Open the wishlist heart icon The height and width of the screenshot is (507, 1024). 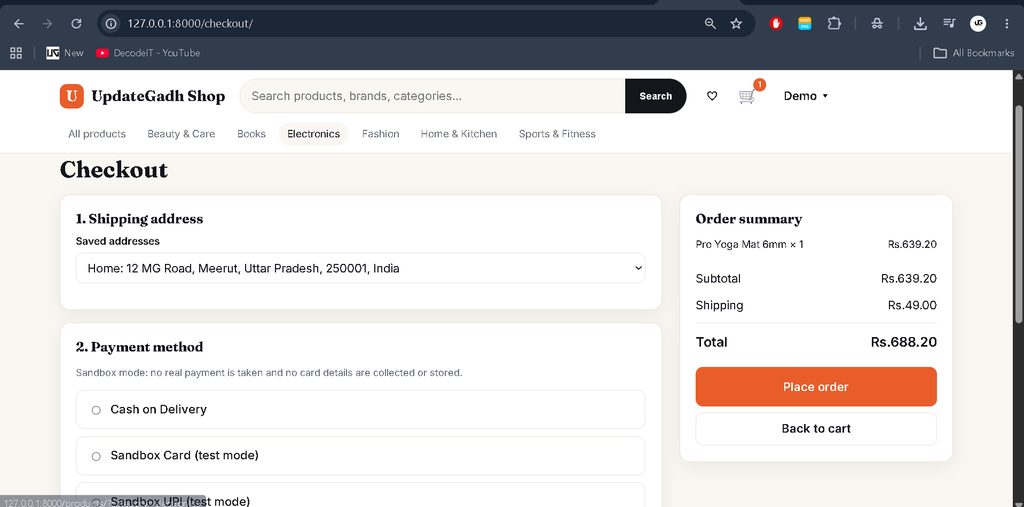click(712, 96)
